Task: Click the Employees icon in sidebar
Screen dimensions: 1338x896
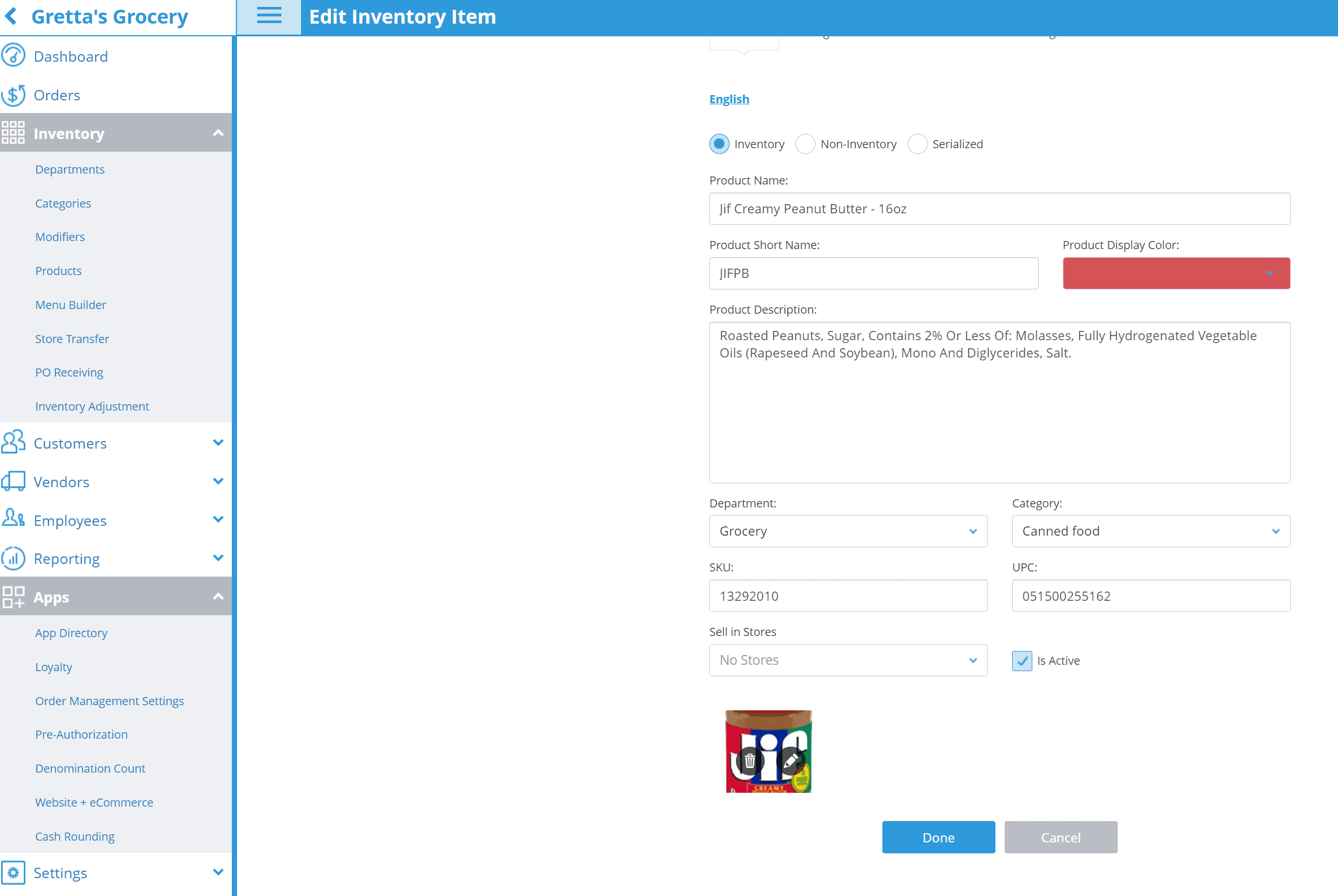Action: (x=14, y=520)
